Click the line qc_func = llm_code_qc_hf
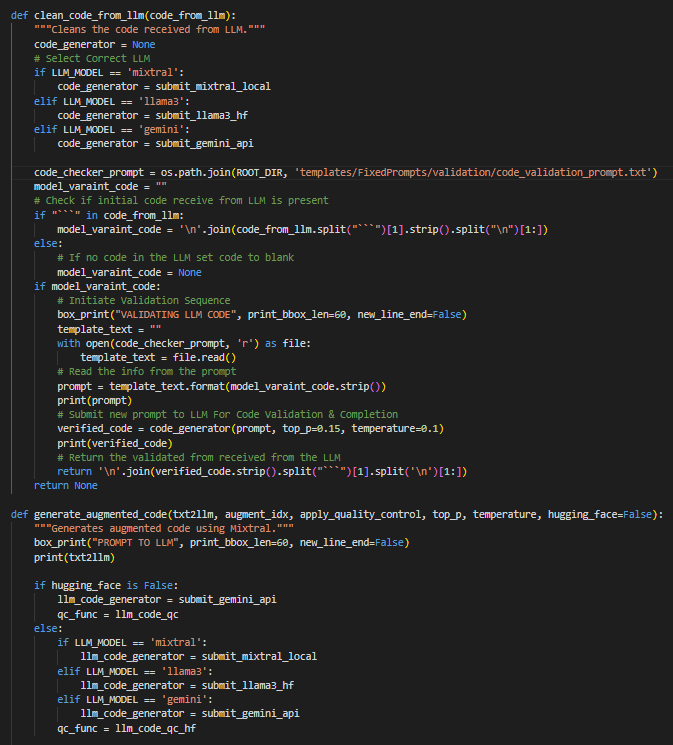This screenshot has height=745, width=673. pyautogui.click(x=126, y=728)
